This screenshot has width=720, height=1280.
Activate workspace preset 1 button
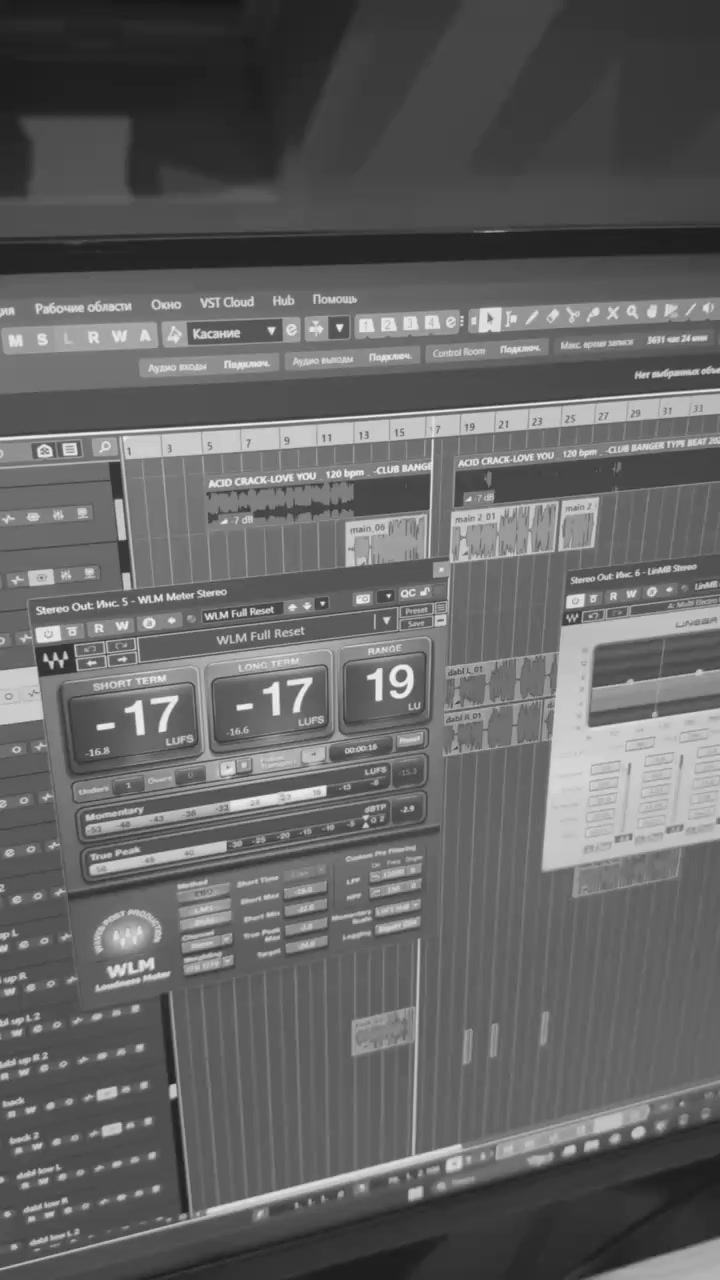coord(366,325)
